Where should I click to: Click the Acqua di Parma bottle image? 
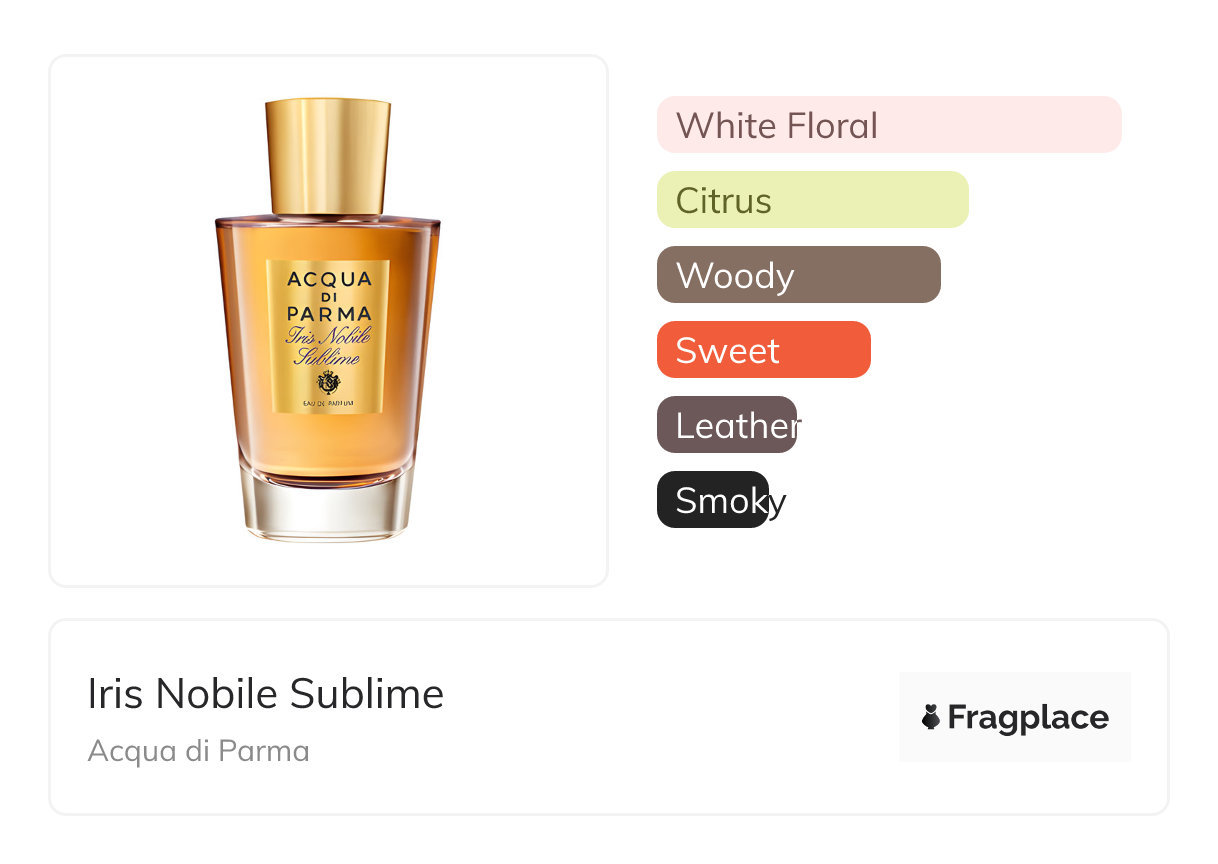[328, 320]
